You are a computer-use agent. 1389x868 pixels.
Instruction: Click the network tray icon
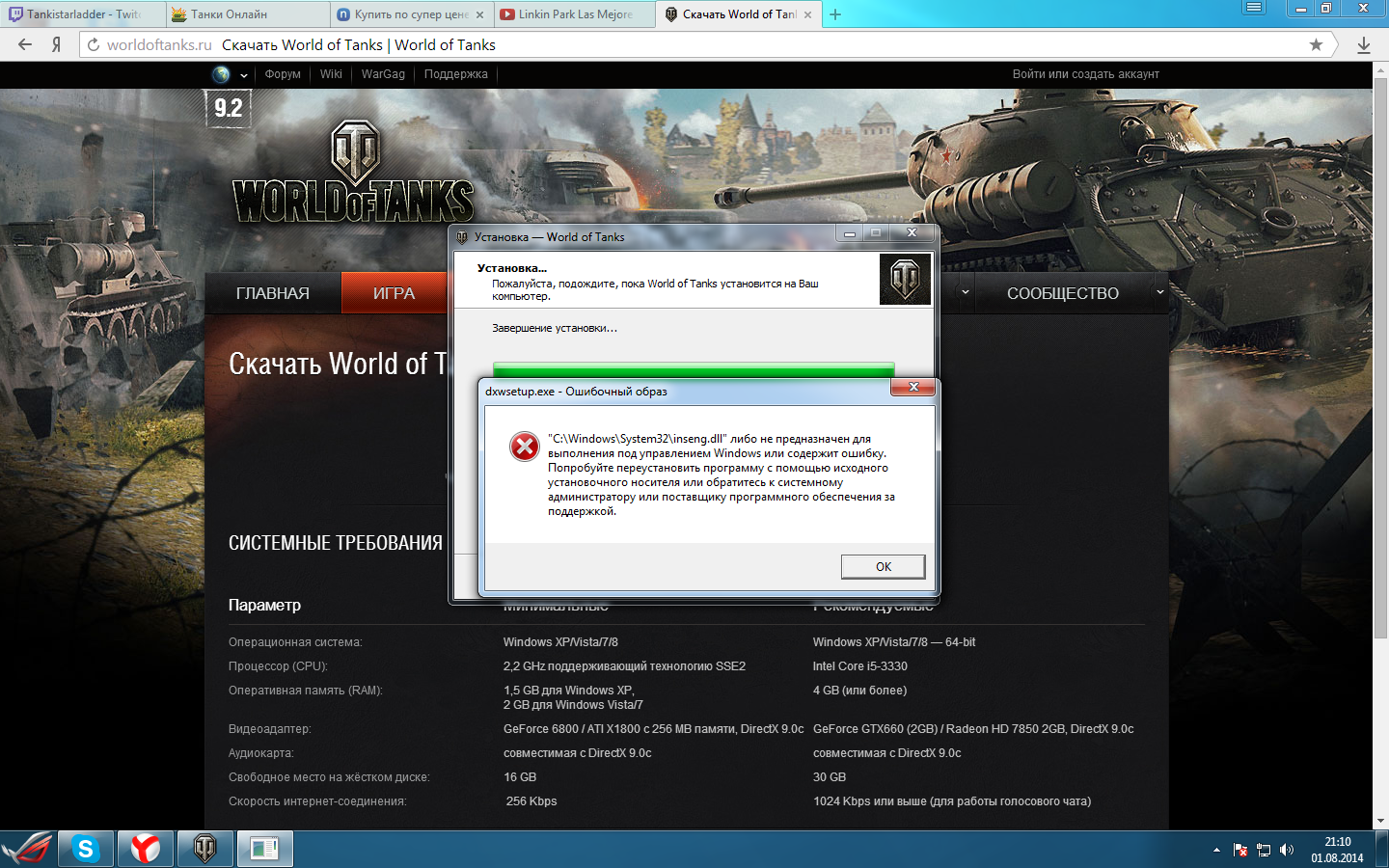pyautogui.click(x=1264, y=850)
